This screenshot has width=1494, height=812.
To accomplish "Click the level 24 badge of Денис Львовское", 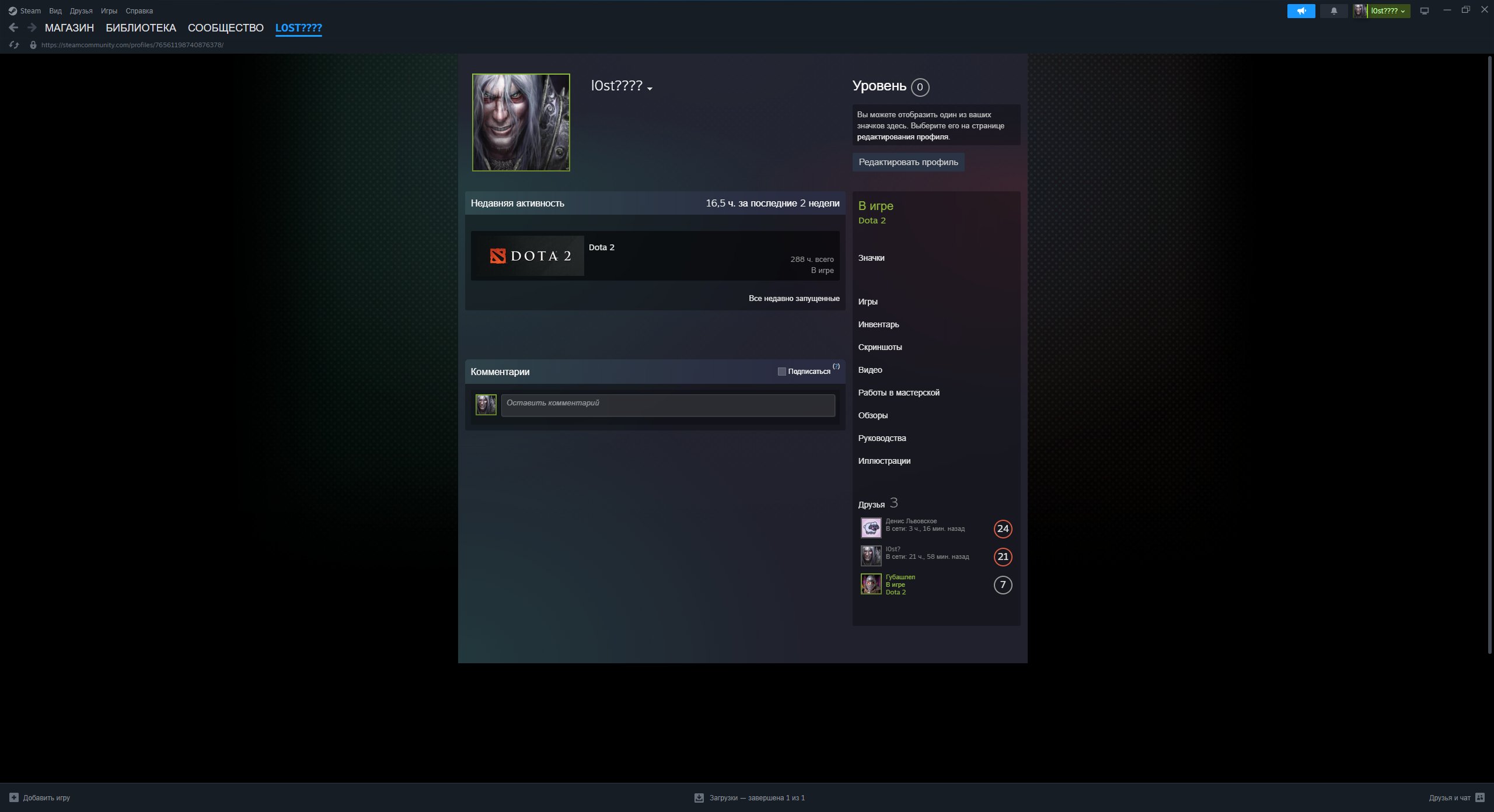I will 1003,528.
